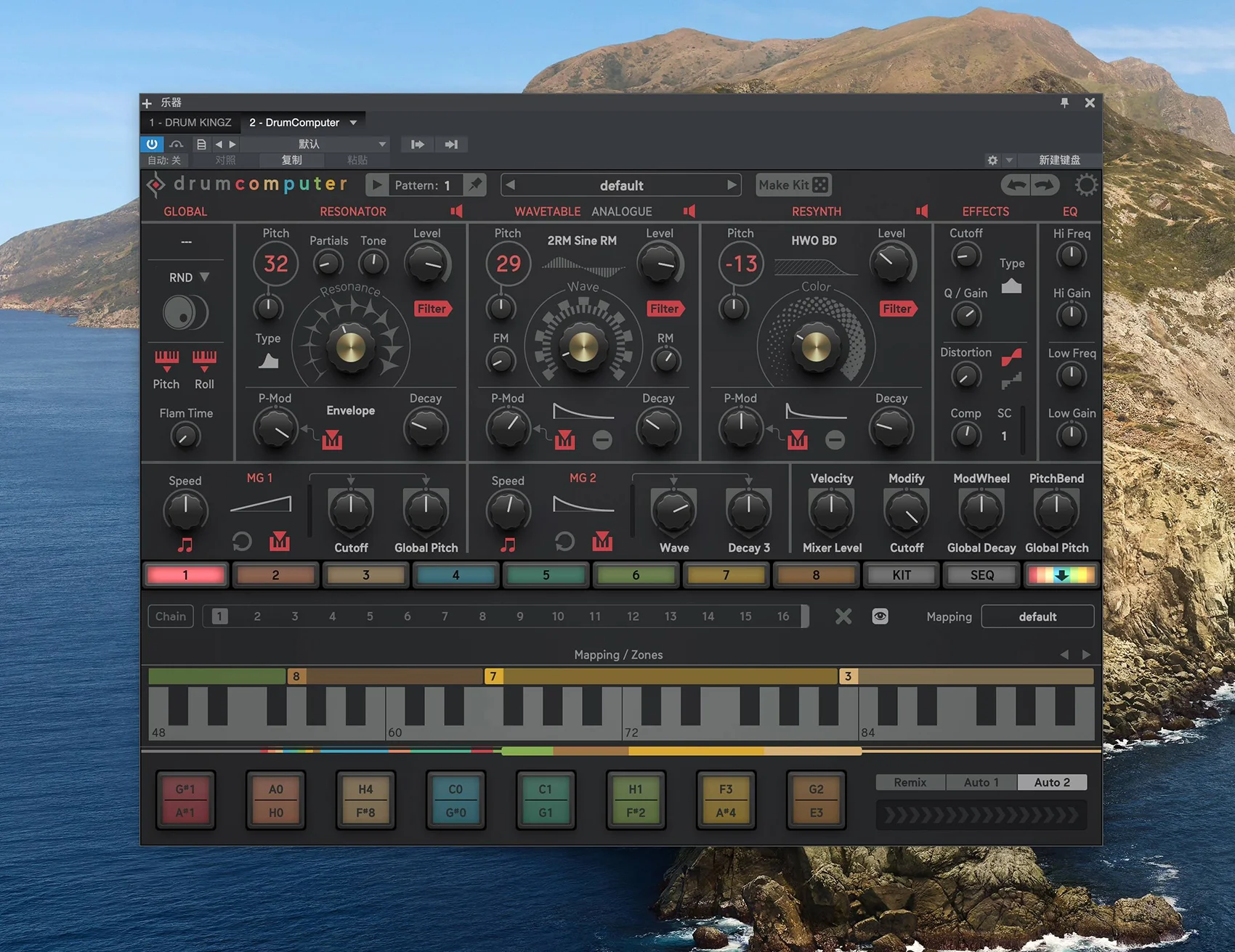Click the MG 2 loop retrigger icon
This screenshot has width=1235, height=952.
(564, 542)
